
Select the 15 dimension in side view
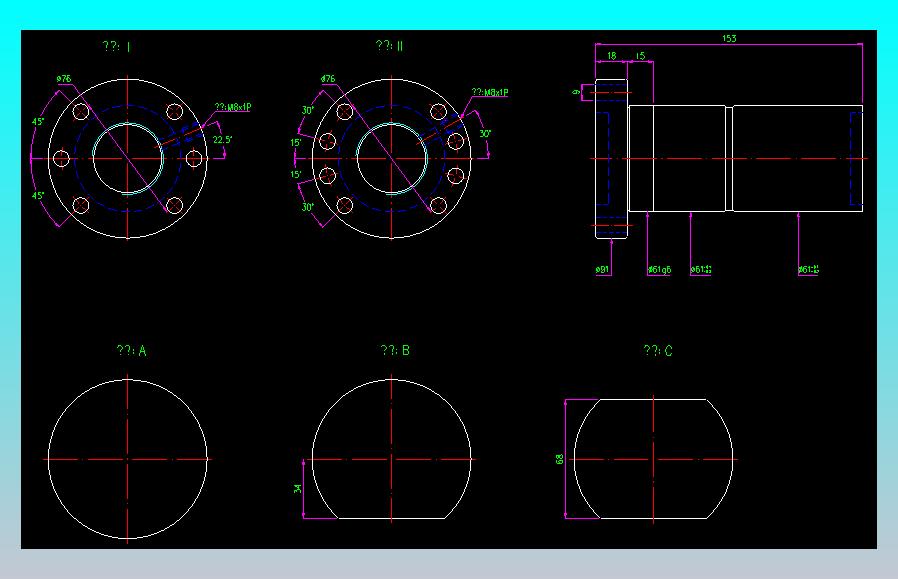point(640,56)
